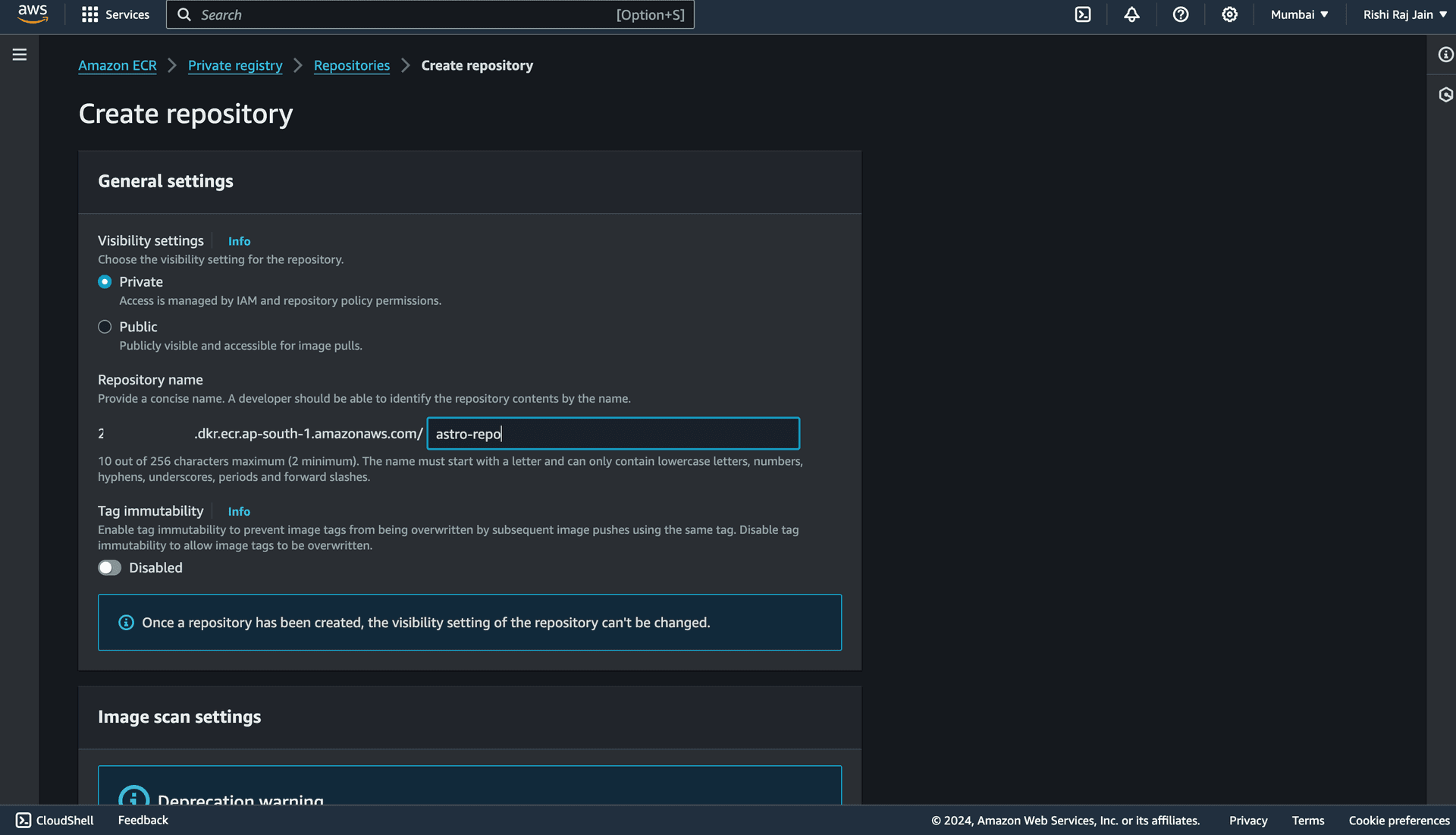Click the top Search bar
Viewport: 1456px width, 835px height.
click(429, 14)
